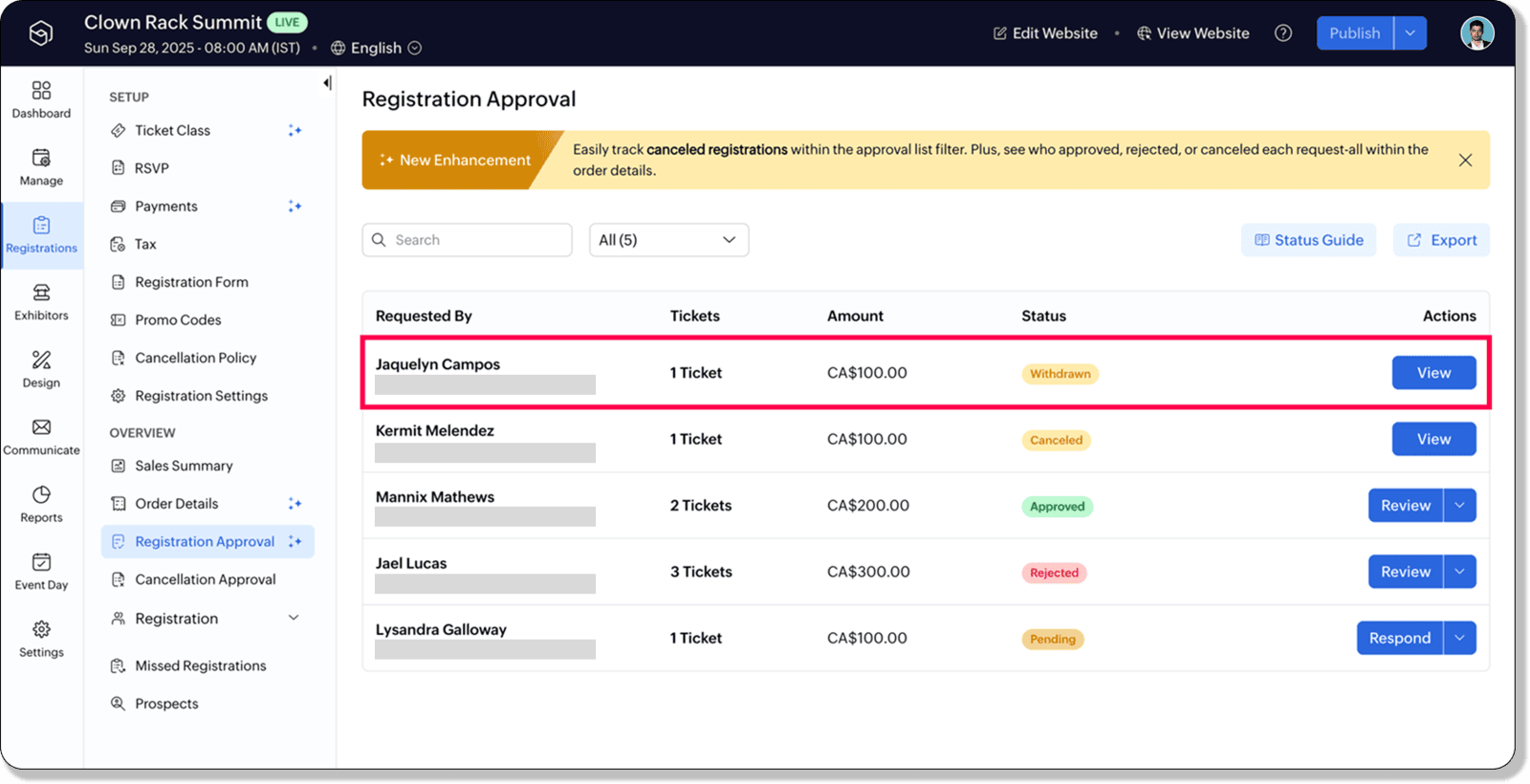Click the Manage calendar icon
The width and height of the screenshot is (1530, 784).
pyautogui.click(x=41, y=158)
